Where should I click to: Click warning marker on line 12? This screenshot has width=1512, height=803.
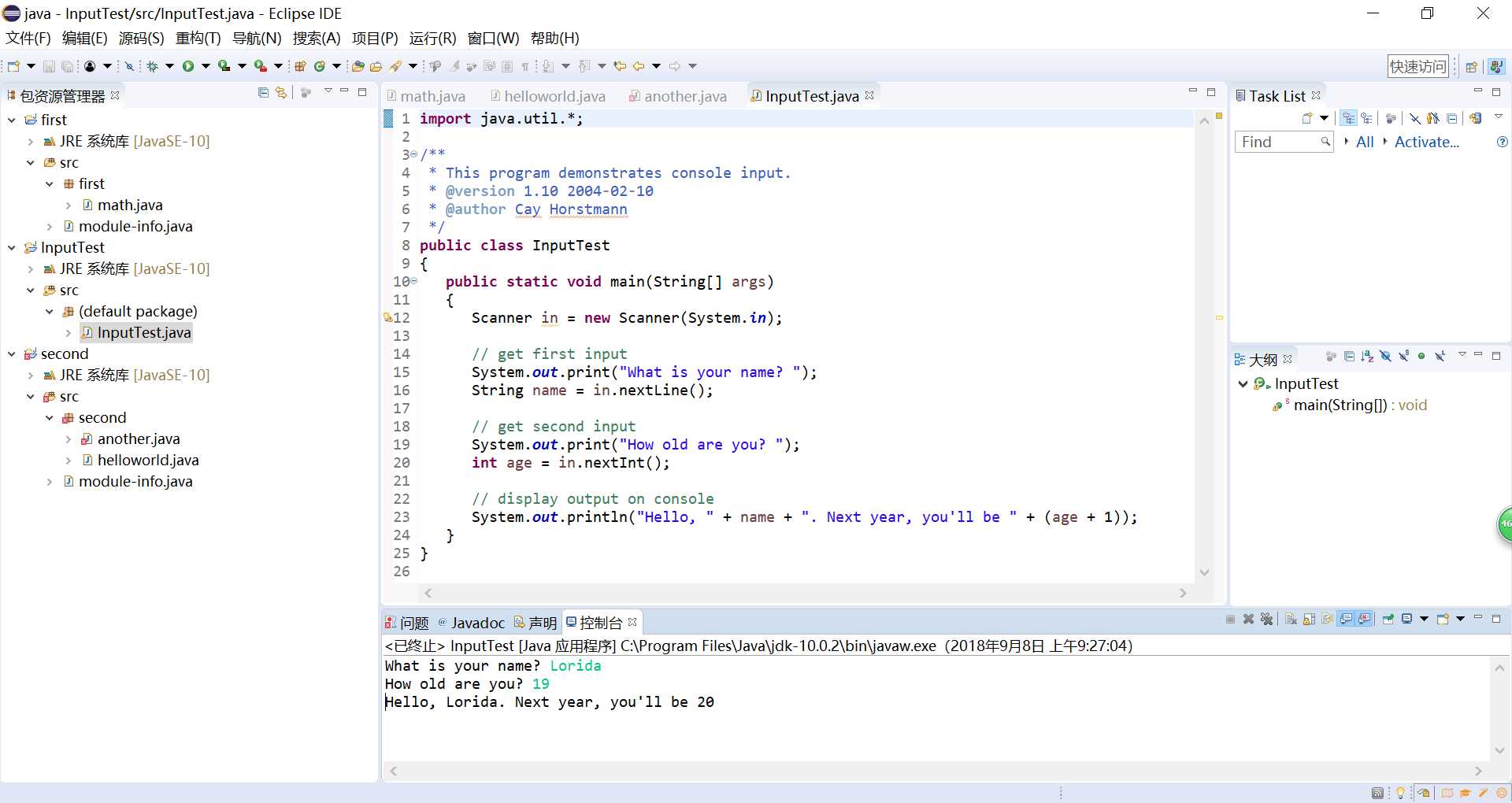pyautogui.click(x=387, y=318)
